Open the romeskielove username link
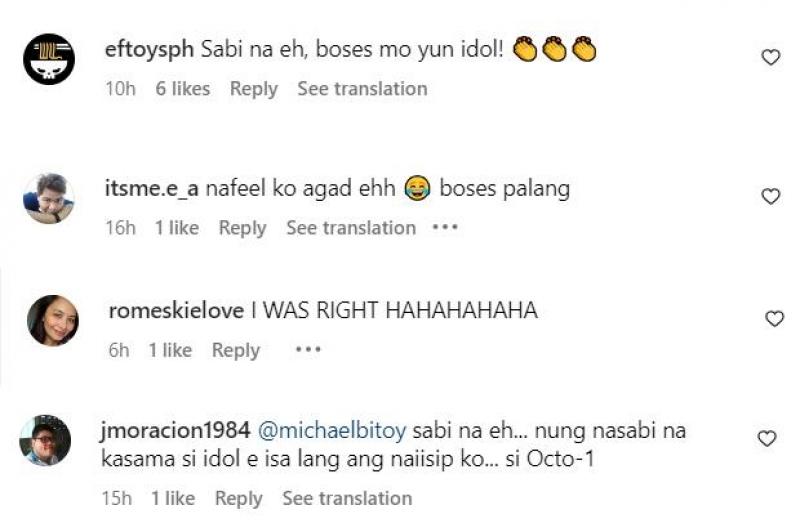 coord(175,311)
